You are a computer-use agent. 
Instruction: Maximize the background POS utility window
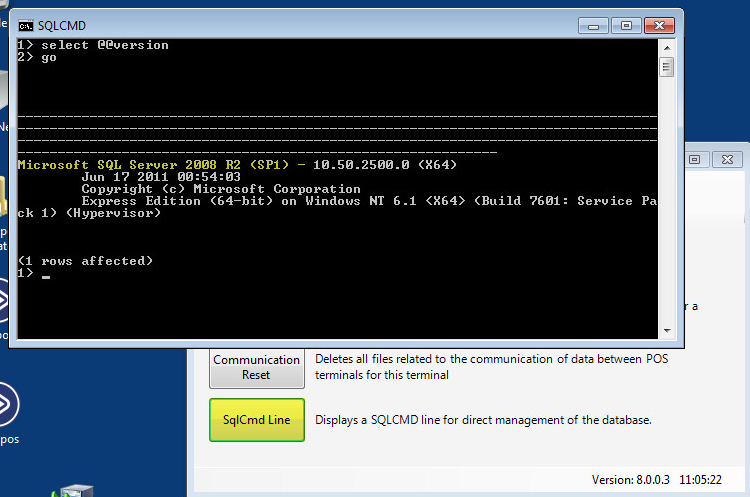pyautogui.click(x=696, y=160)
